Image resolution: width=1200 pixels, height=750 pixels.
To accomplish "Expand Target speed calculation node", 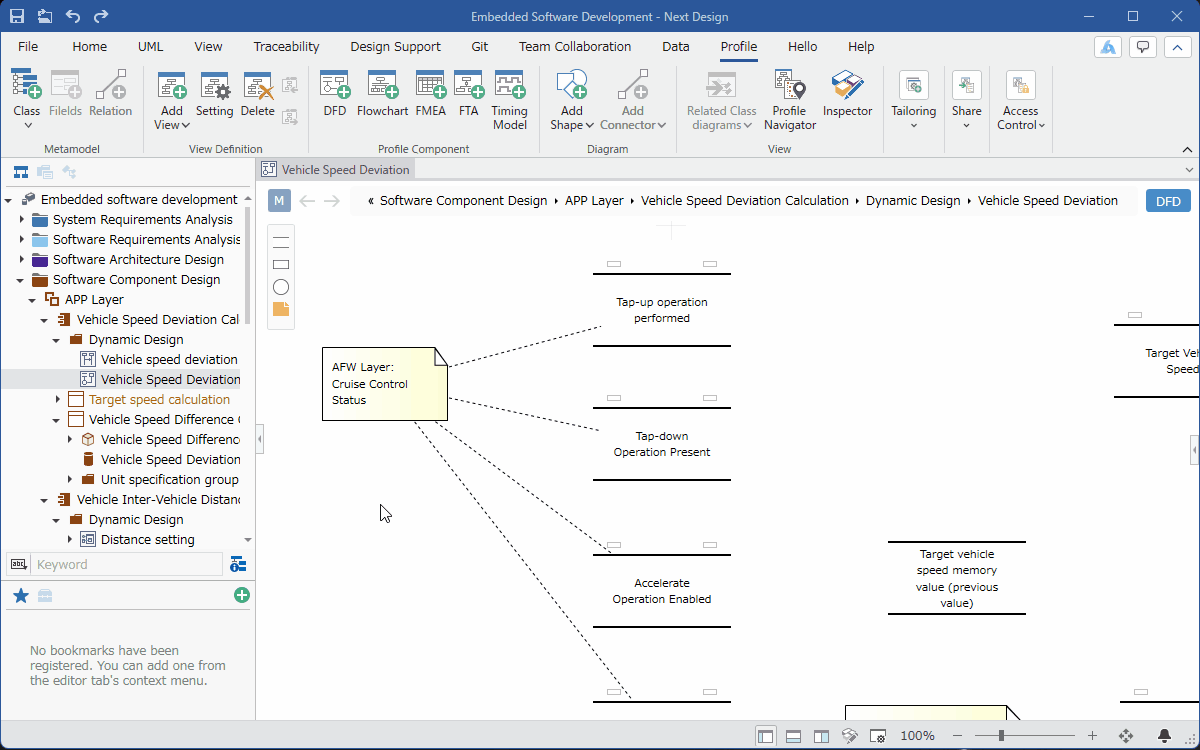I will 58,399.
